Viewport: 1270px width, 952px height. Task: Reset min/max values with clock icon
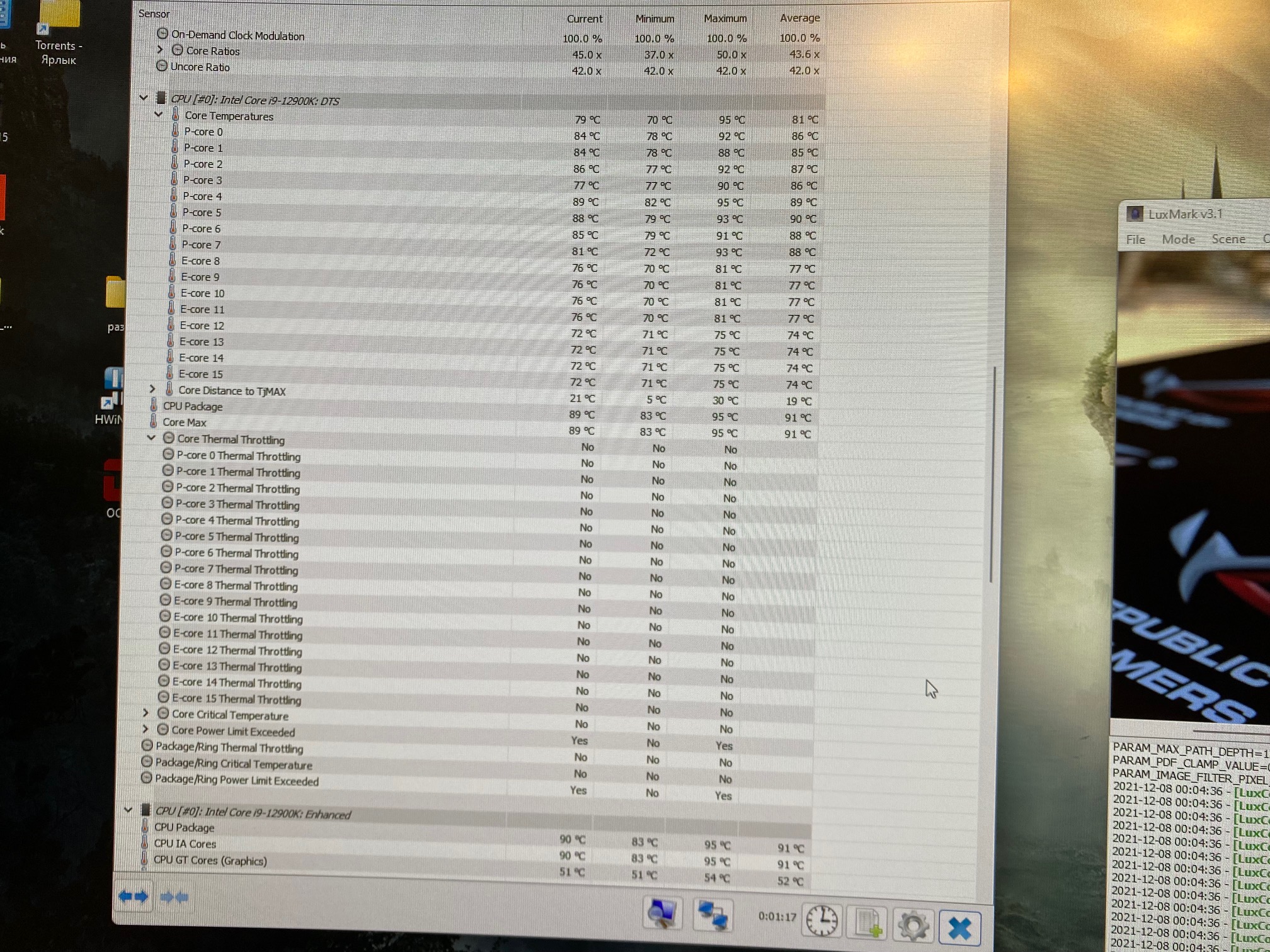pyautogui.click(x=822, y=921)
